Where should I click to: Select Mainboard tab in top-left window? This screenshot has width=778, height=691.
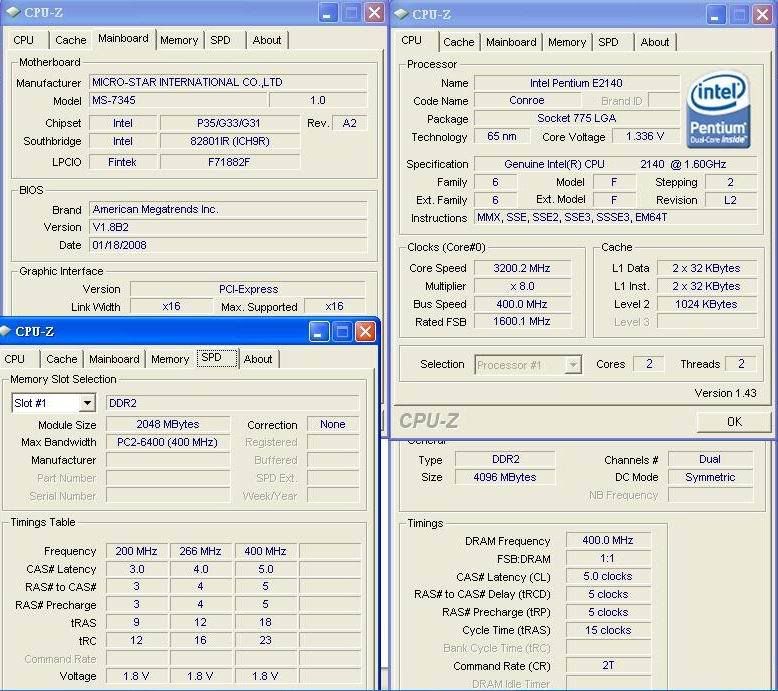[x=123, y=38]
